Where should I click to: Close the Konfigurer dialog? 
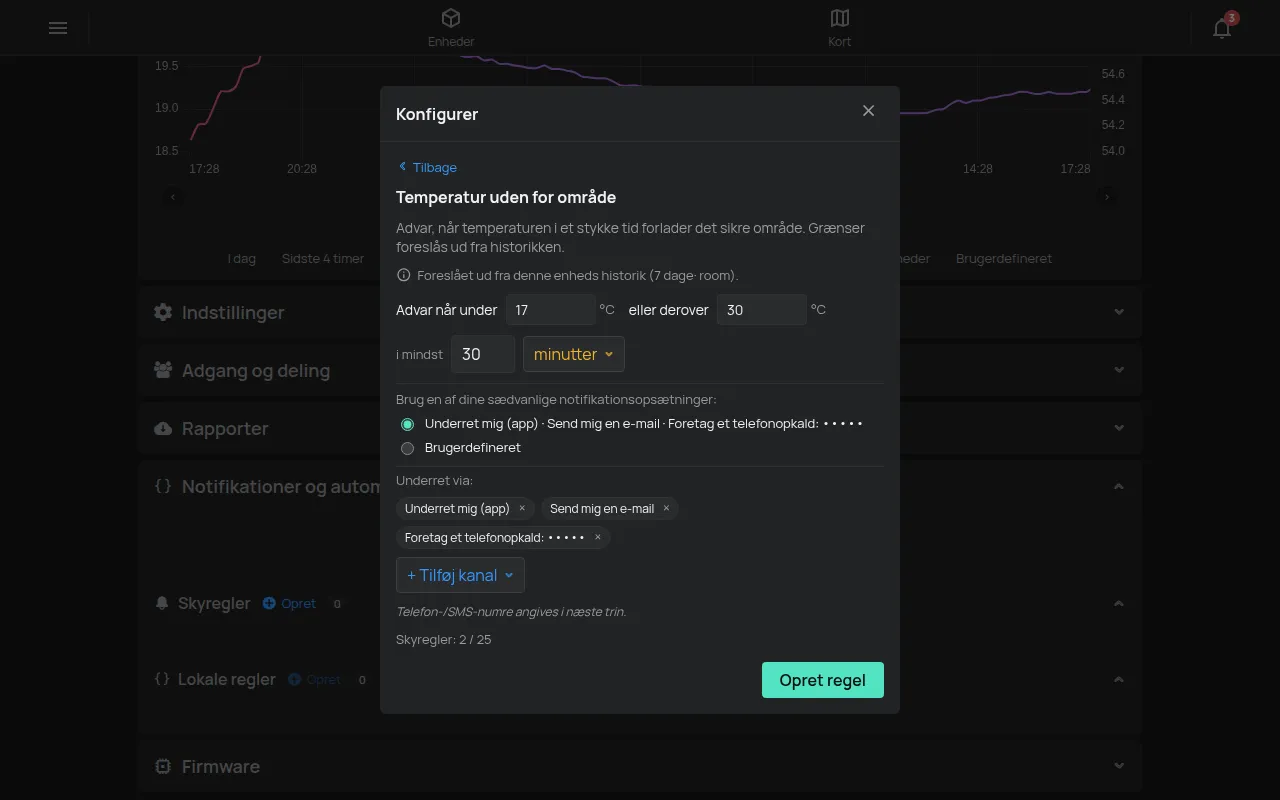pos(868,111)
